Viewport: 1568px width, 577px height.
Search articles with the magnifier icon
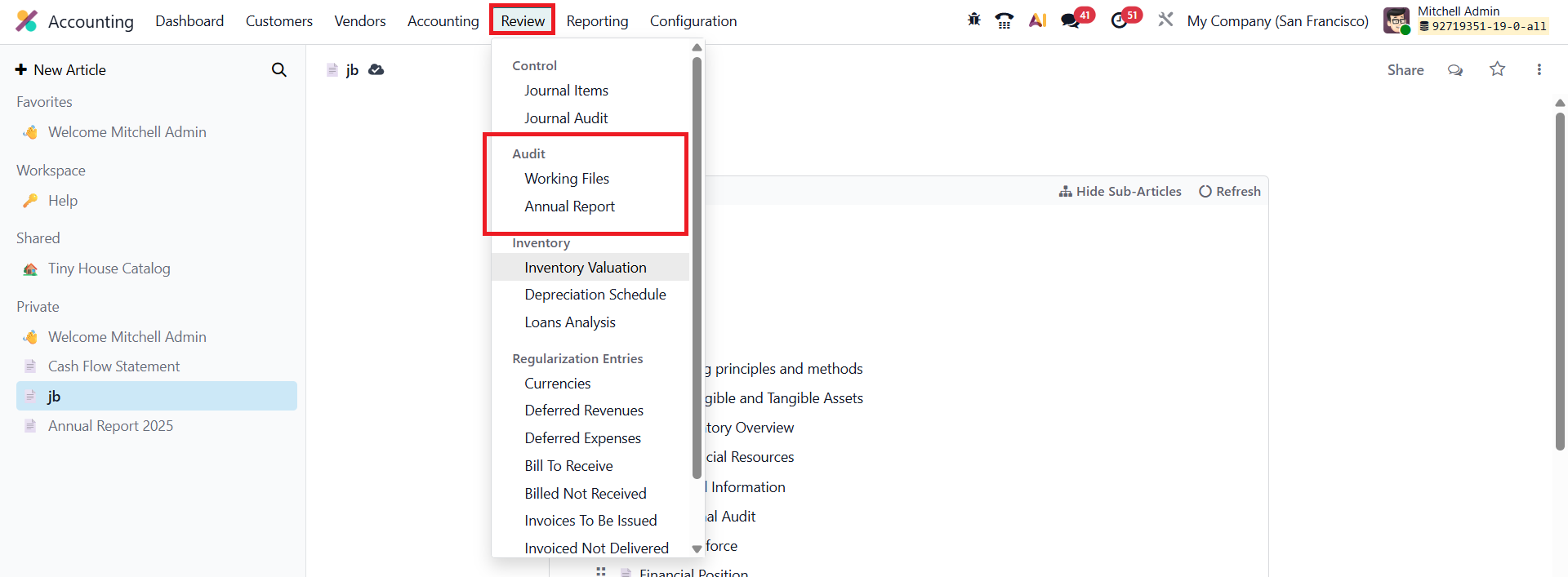279,70
